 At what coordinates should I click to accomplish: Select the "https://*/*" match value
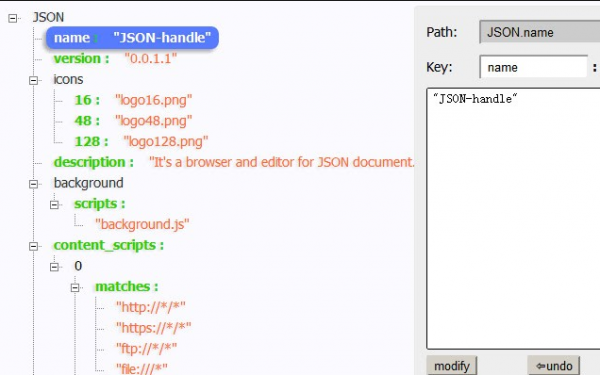153,328
